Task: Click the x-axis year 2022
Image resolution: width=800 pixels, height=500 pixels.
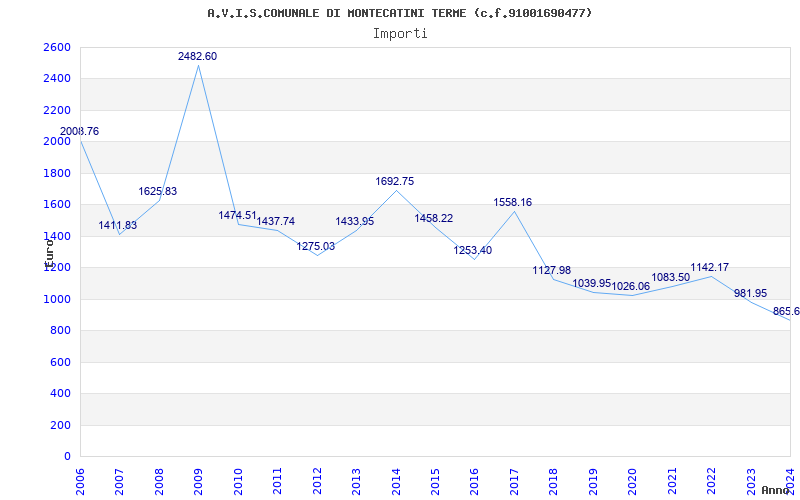Action: tap(712, 482)
